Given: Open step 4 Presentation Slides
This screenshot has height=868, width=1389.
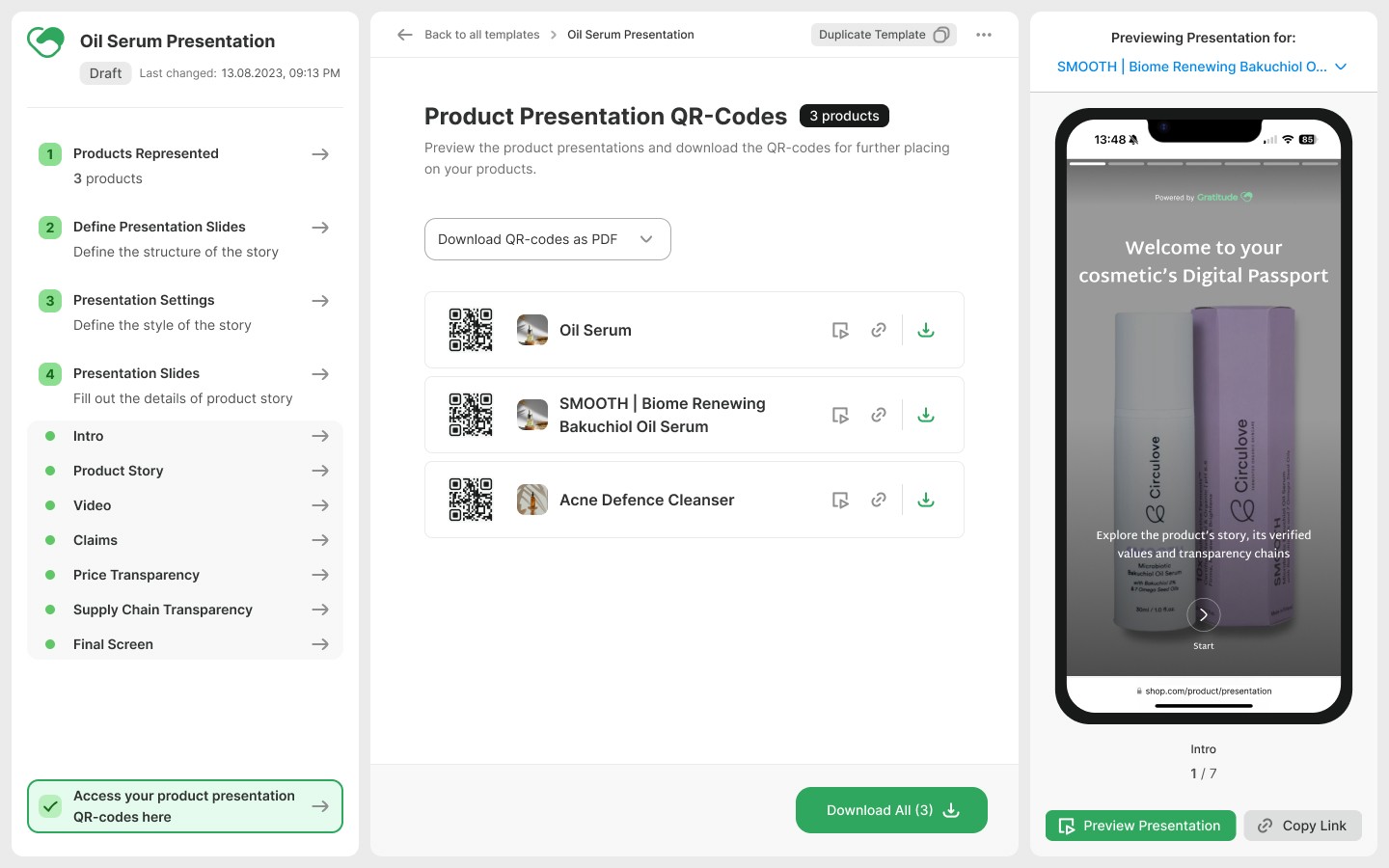Looking at the screenshot, I should (x=185, y=386).
